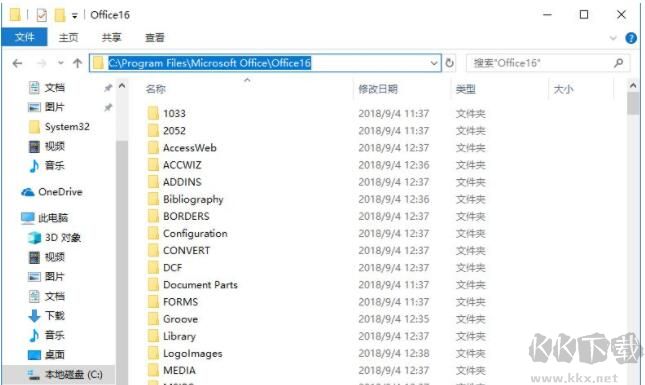Select 桌面 in navigation pane
Image resolution: width=645 pixels, height=385 pixels.
pyautogui.click(x=55, y=355)
